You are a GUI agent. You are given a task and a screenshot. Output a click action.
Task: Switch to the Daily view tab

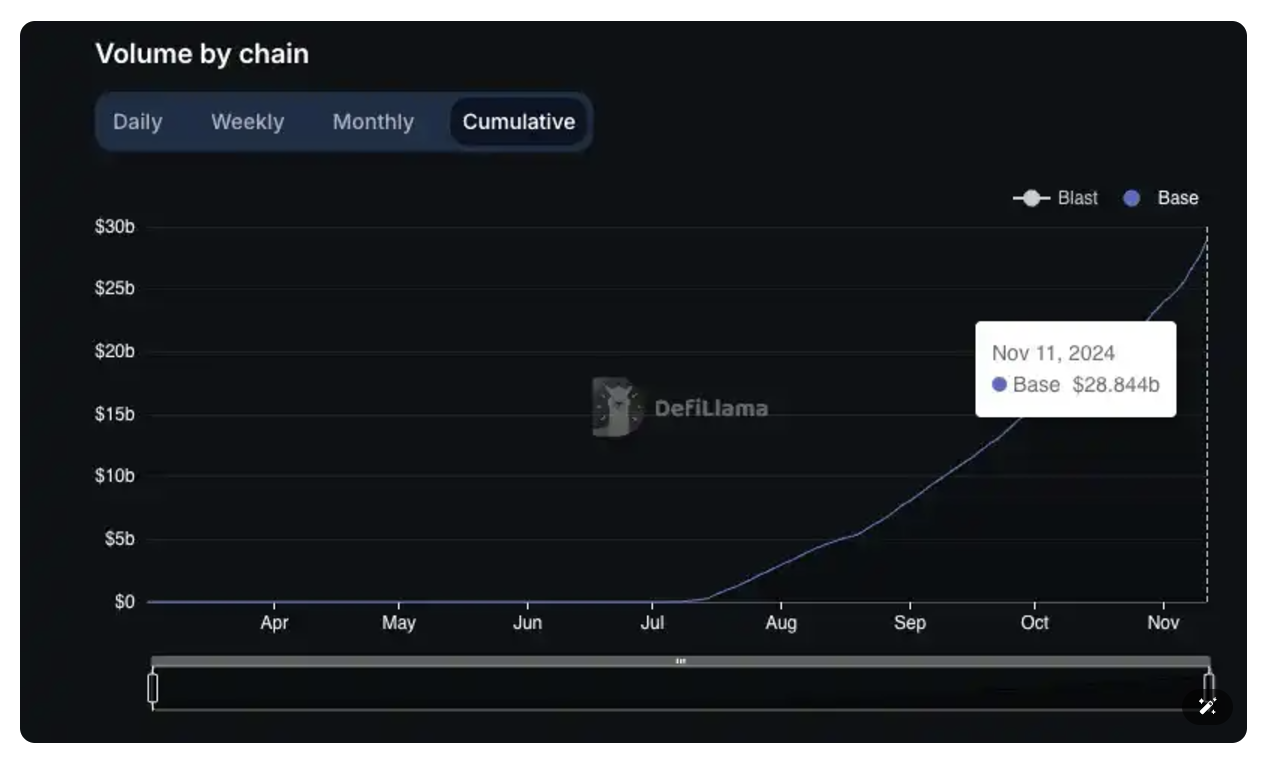pos(137,122)
